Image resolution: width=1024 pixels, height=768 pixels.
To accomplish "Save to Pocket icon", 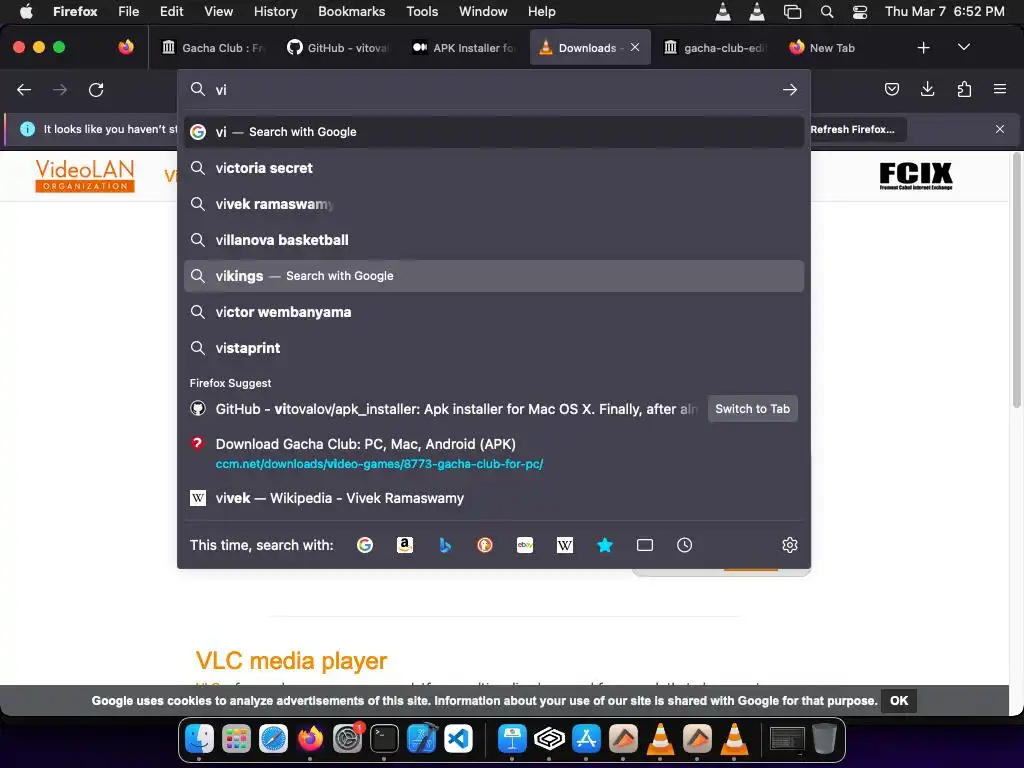I will click(x=891, y=89).
